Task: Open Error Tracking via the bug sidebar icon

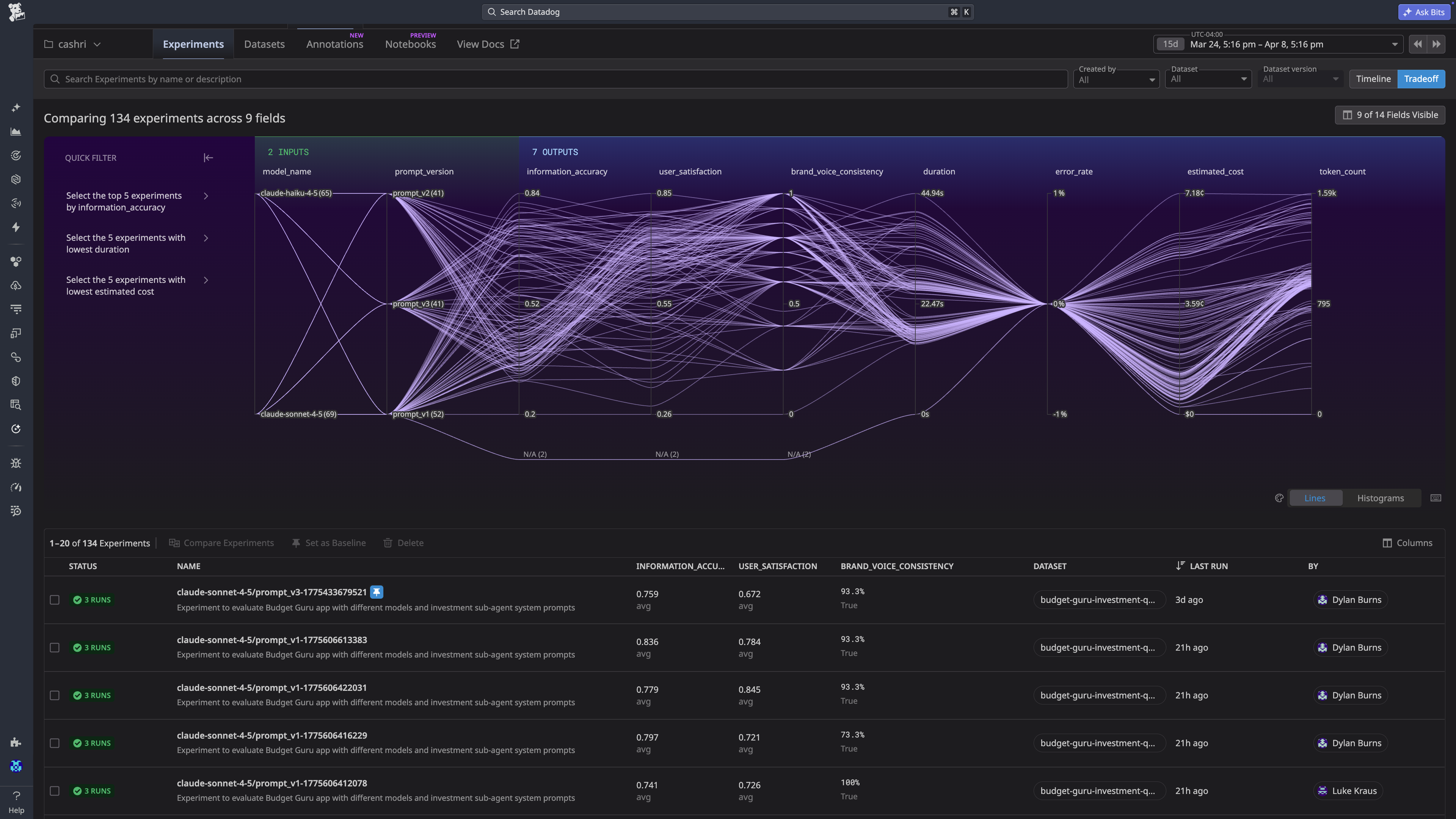Action: pyautogui.click(x=16, y=463)
